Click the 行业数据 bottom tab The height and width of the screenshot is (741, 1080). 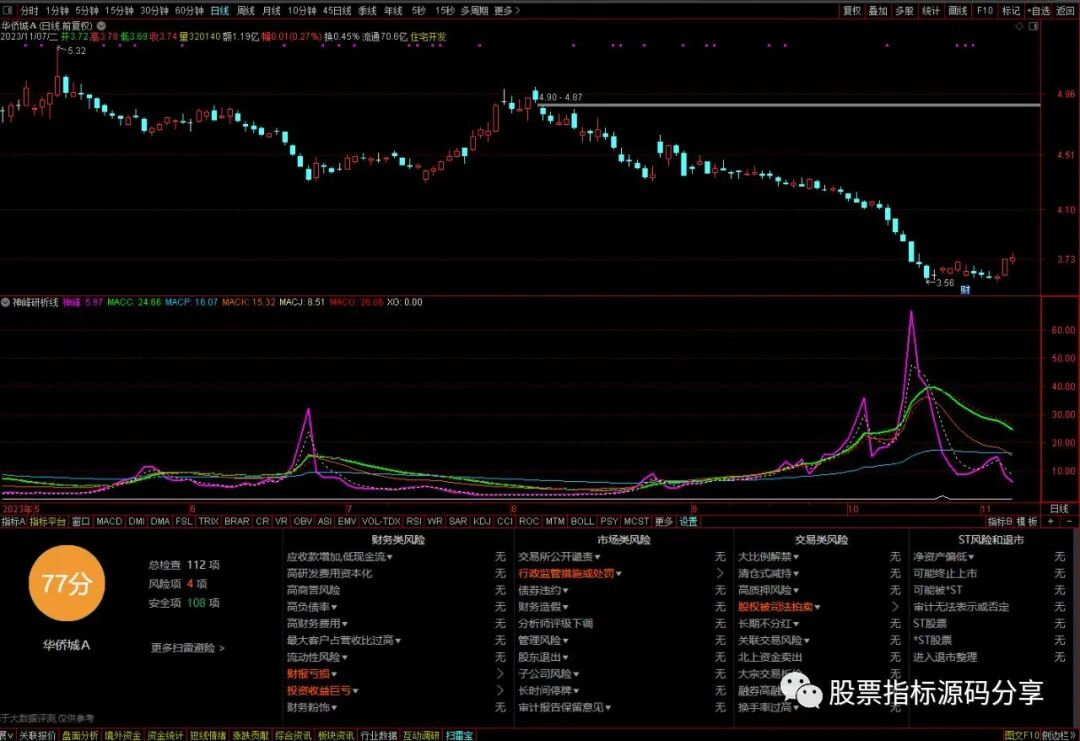tap(379, 735)
